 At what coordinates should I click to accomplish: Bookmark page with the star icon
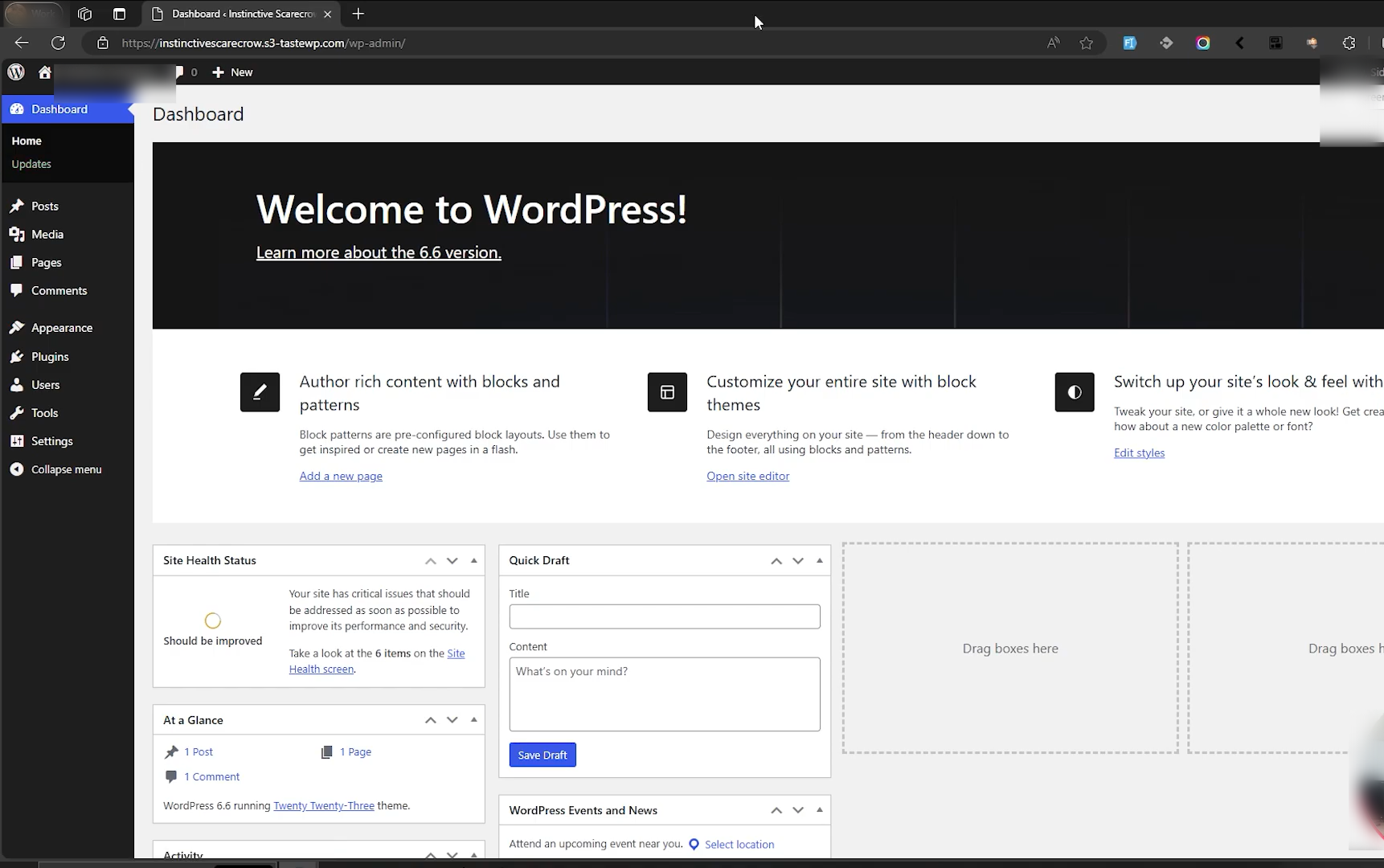[1086, 43]
